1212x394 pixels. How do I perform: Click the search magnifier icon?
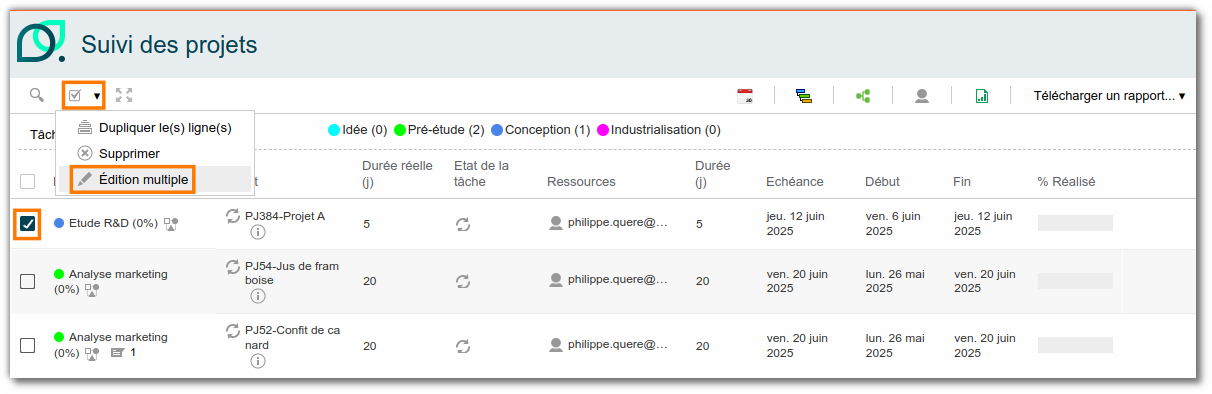click(37, 95)
